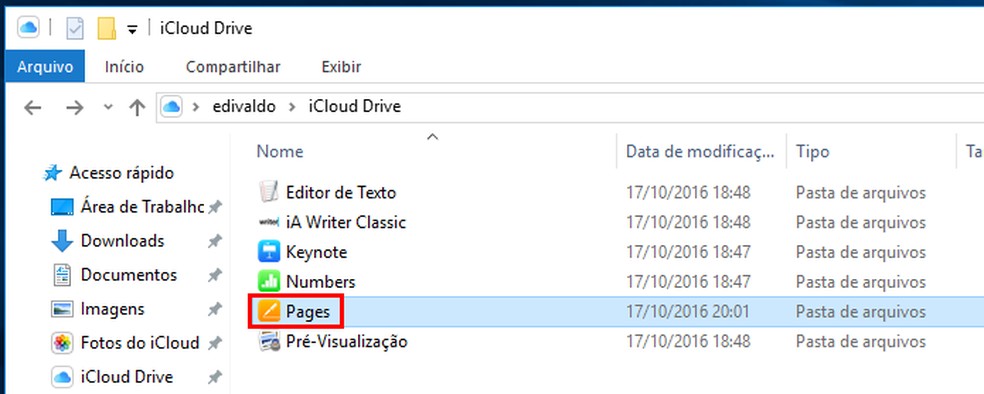This screenshot has height=394, width=984.
Task: Select the Editor de Texto folder
Action: point(341,192)
